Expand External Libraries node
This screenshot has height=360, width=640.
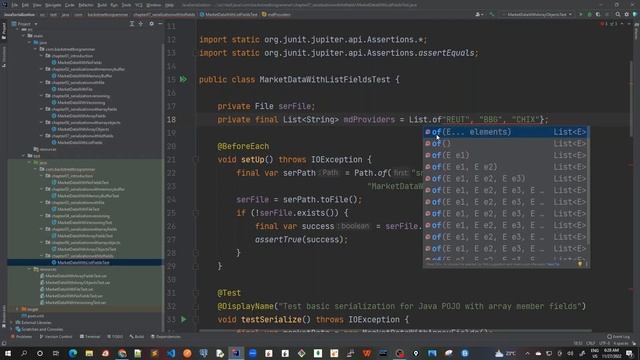pos(11,322)
